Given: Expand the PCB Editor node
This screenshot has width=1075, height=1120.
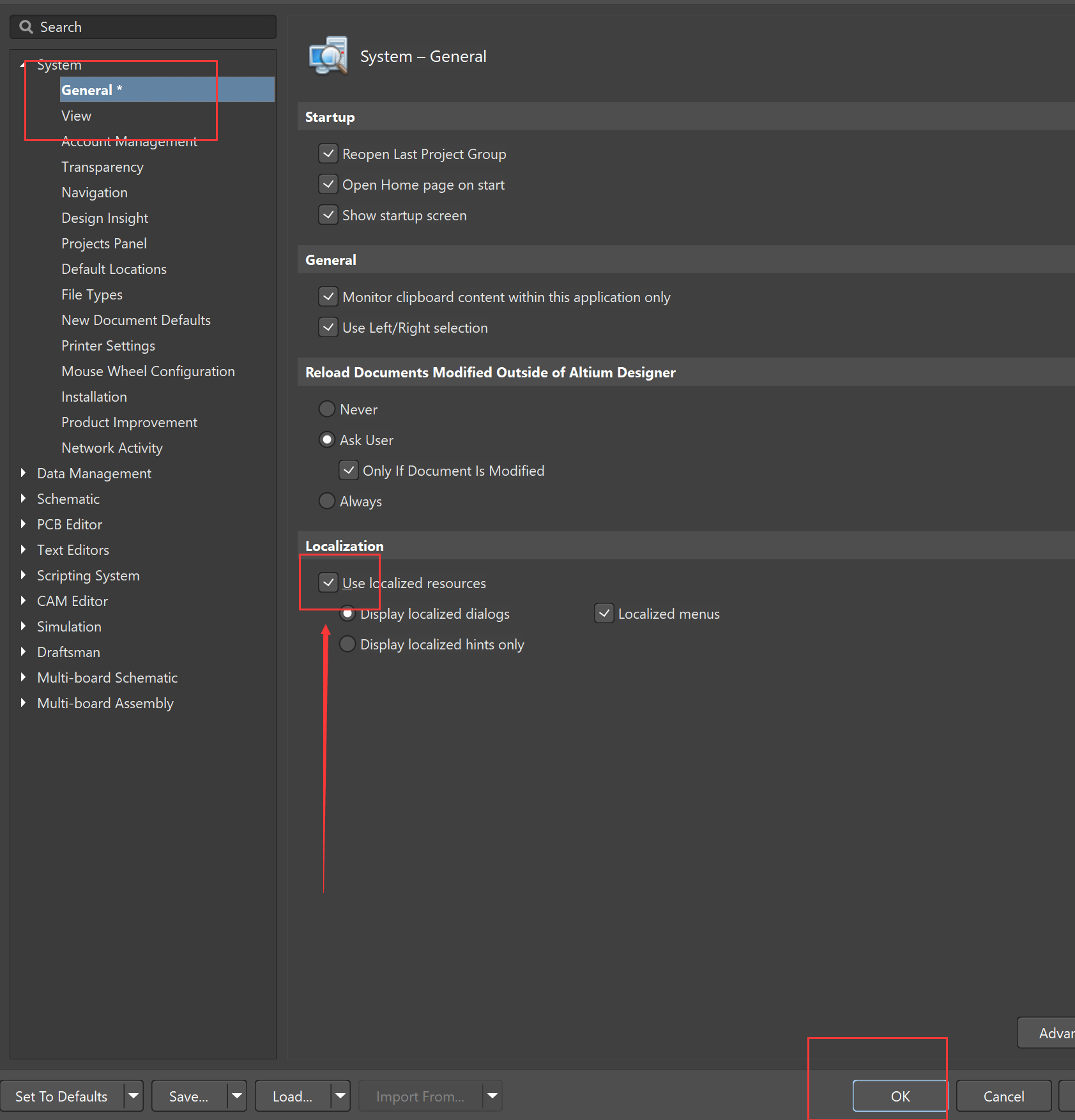Looking at the screenshot, I should pos(23,524).
